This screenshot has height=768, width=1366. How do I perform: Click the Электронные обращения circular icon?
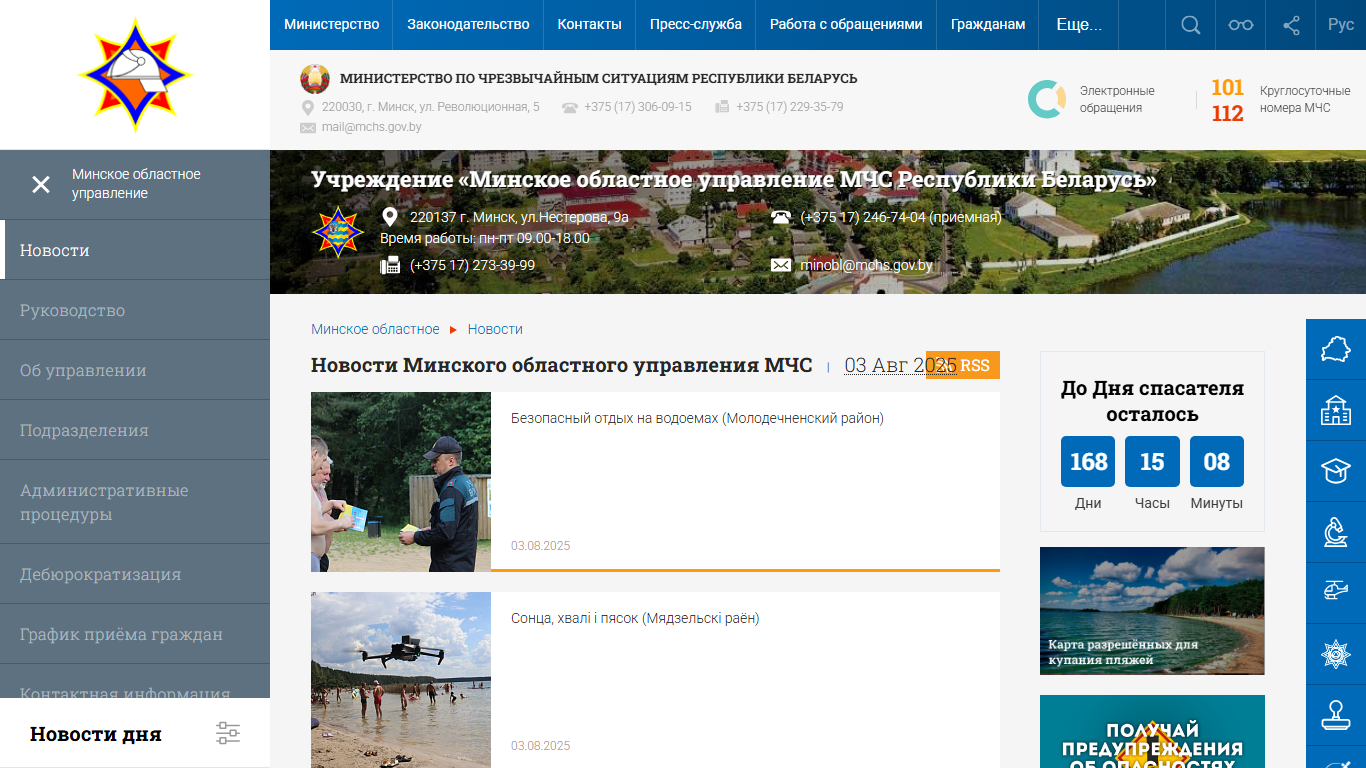tap(1047, 99)
